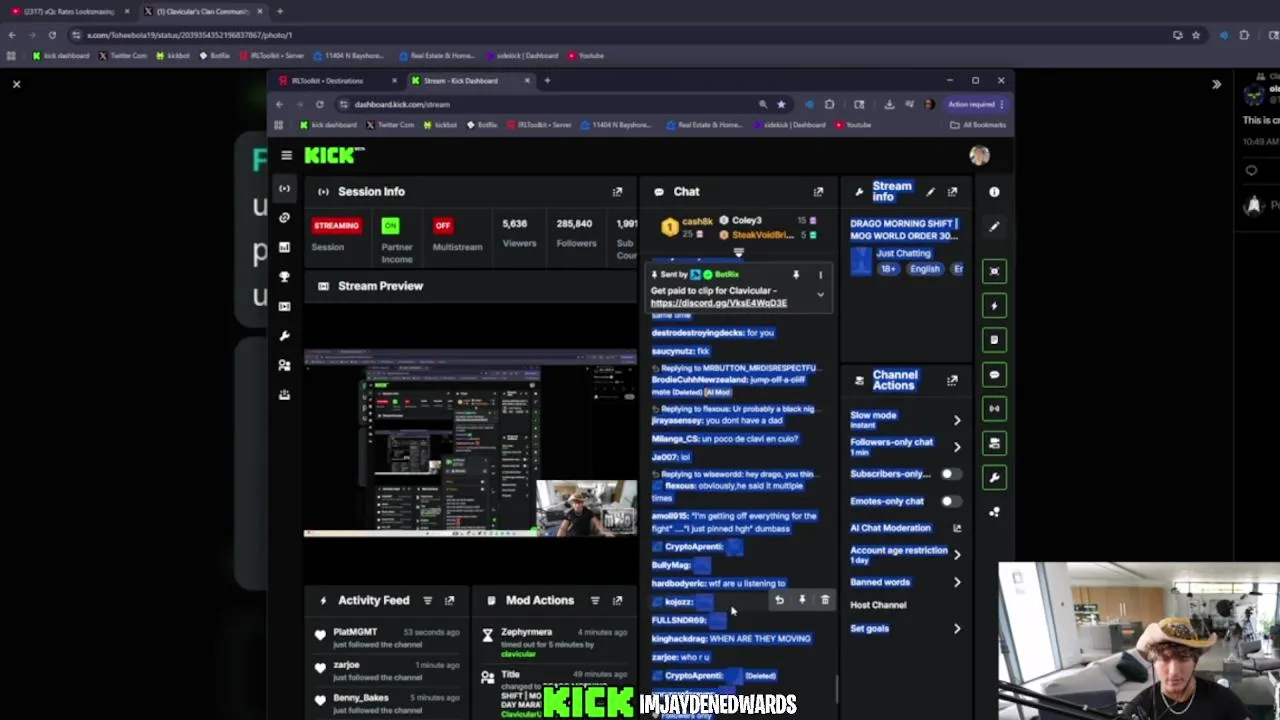Reload the inner browser page

pyautogui.click(x=320, y=104)
